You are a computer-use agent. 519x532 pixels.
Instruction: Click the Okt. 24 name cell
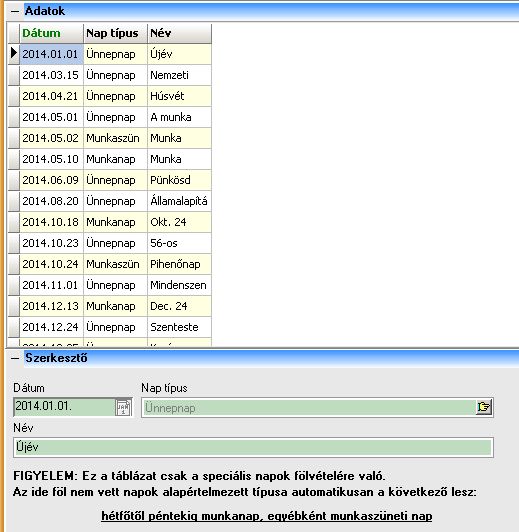click(179, 222)
